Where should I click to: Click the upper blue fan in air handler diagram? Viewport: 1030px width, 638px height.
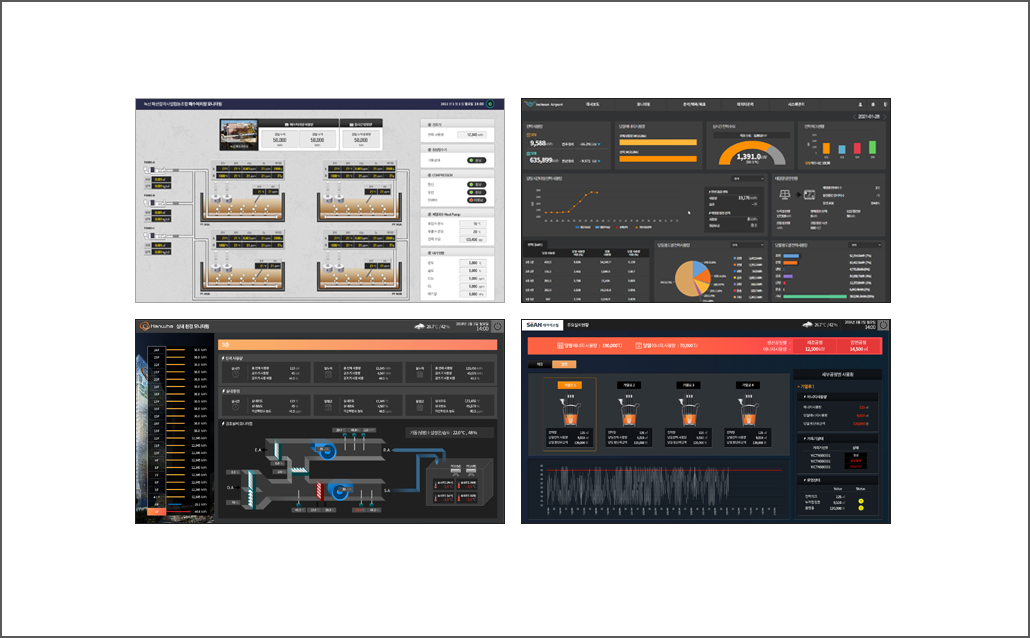(x=325, y=451)
